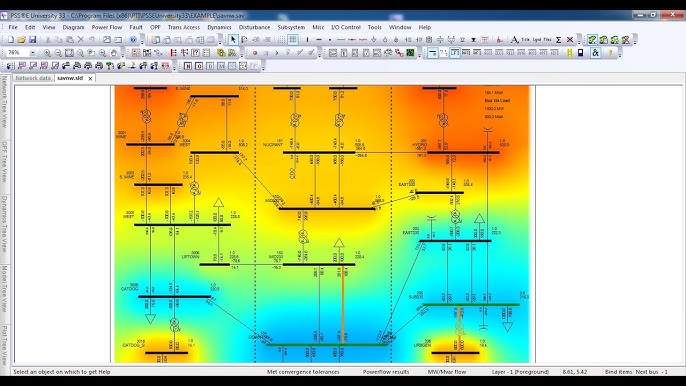Screen dimensions: 686x386
Task: Click 'Met convergence tolerances' in status bar
Action: coord(303,372)
